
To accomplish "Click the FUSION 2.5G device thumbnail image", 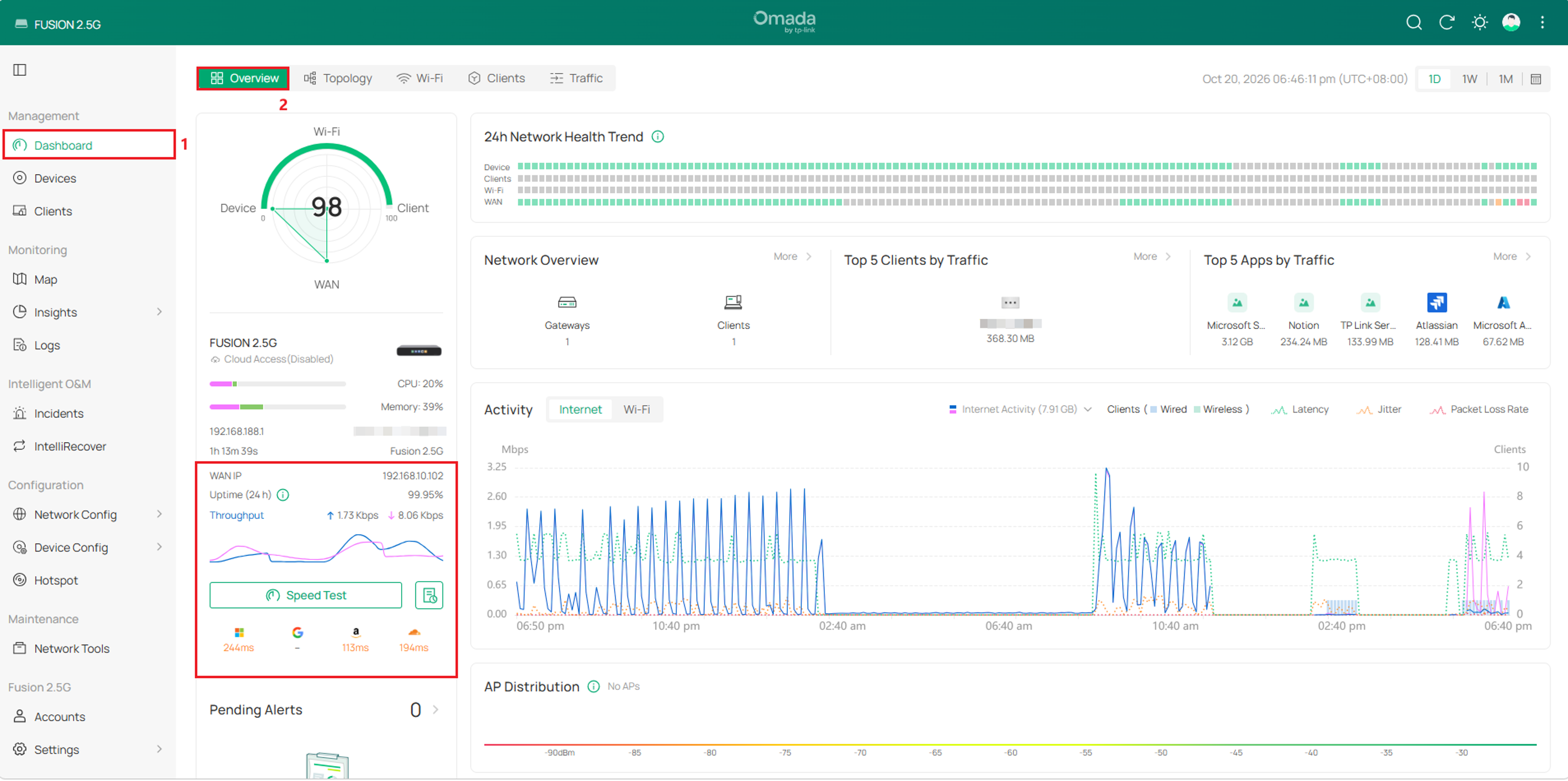I will (419, 351).
